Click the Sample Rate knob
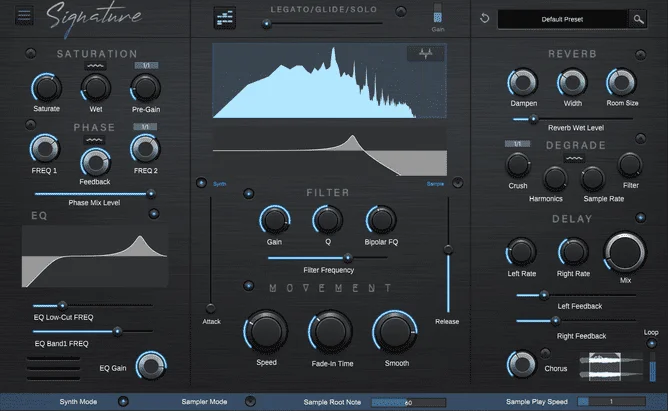Image resolution: width=668 pixels, height=411 pixels. 593,179
